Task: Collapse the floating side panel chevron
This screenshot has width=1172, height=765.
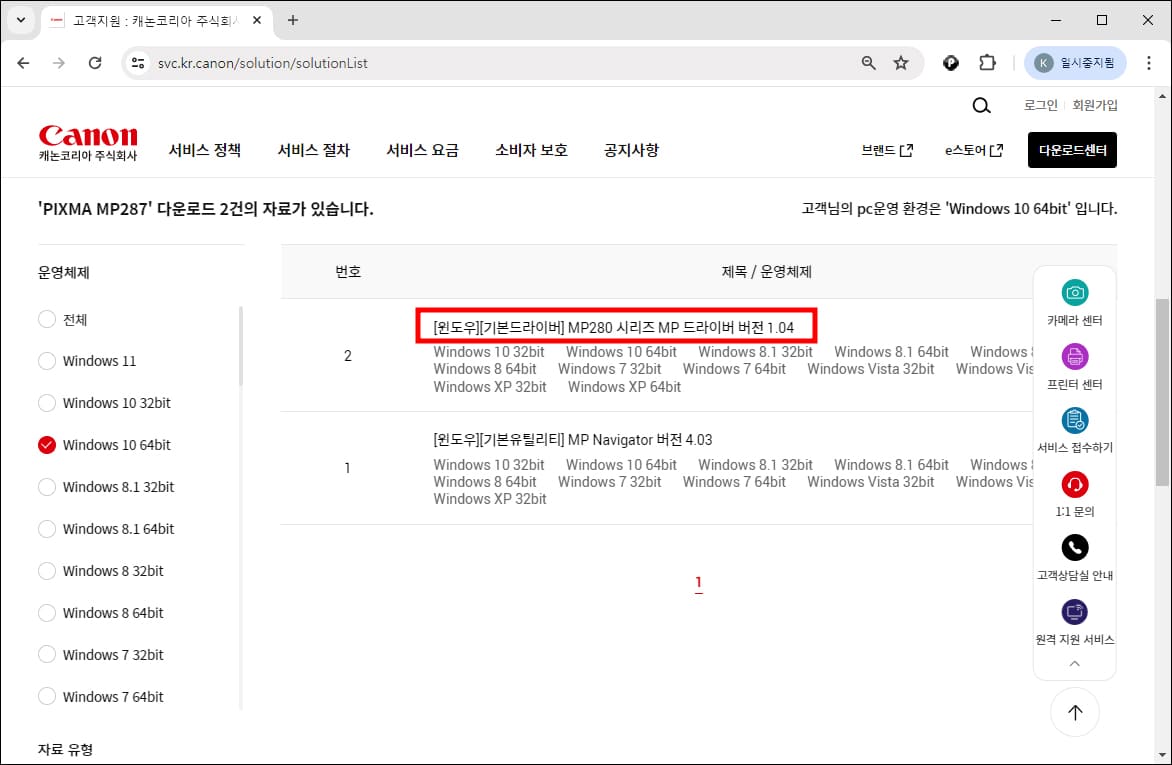Action: tap(1074, 661)
